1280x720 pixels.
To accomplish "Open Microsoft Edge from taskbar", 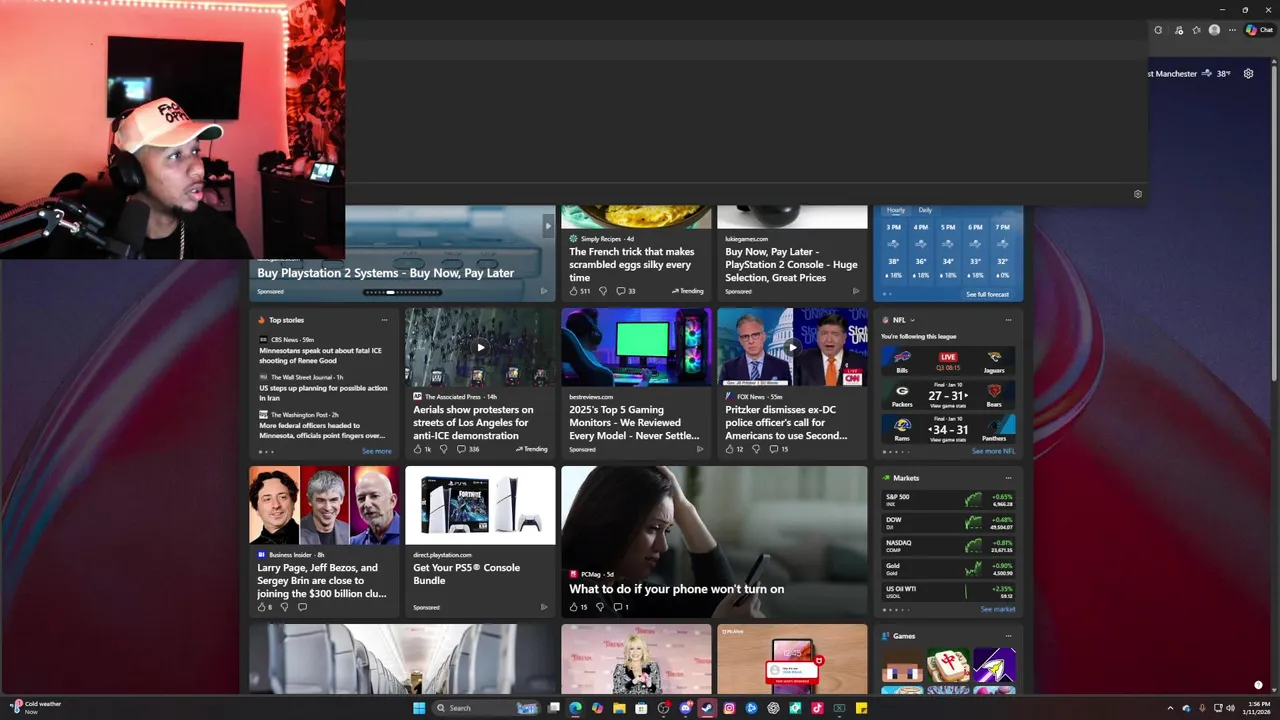I will click(575, 708).
